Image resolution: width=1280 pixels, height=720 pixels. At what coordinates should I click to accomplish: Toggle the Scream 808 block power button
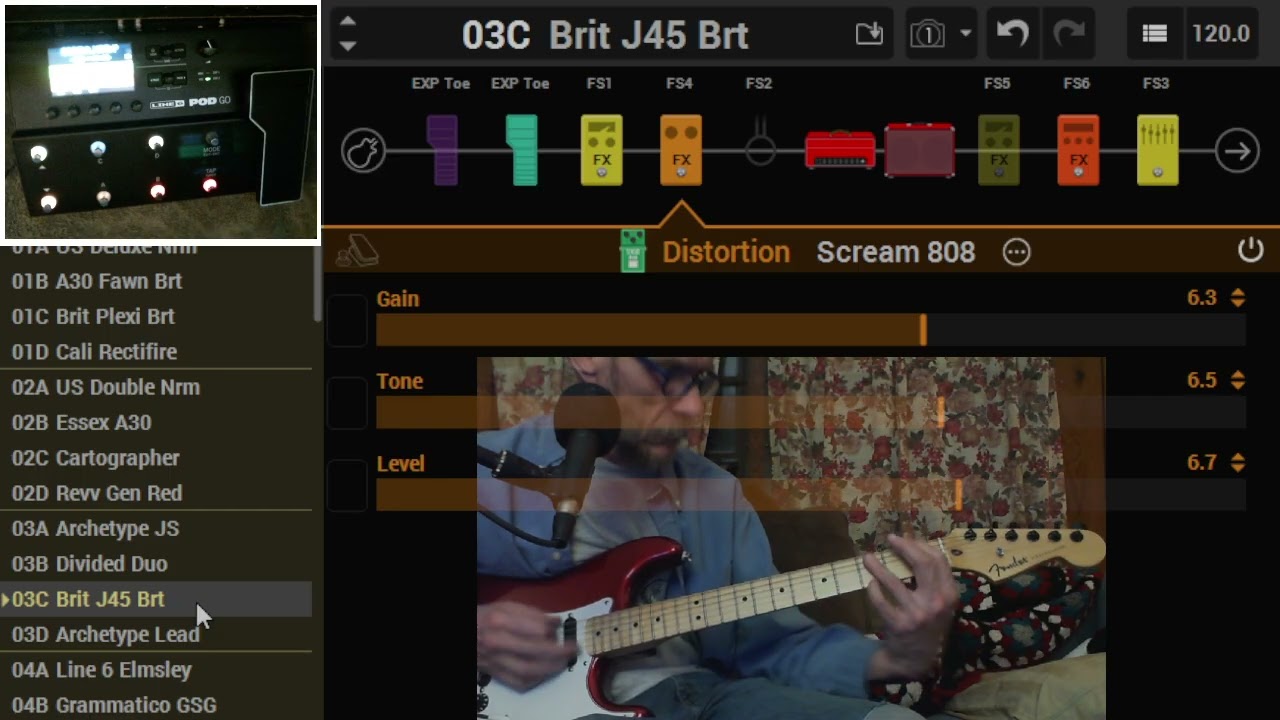[x=1251, y=250]
